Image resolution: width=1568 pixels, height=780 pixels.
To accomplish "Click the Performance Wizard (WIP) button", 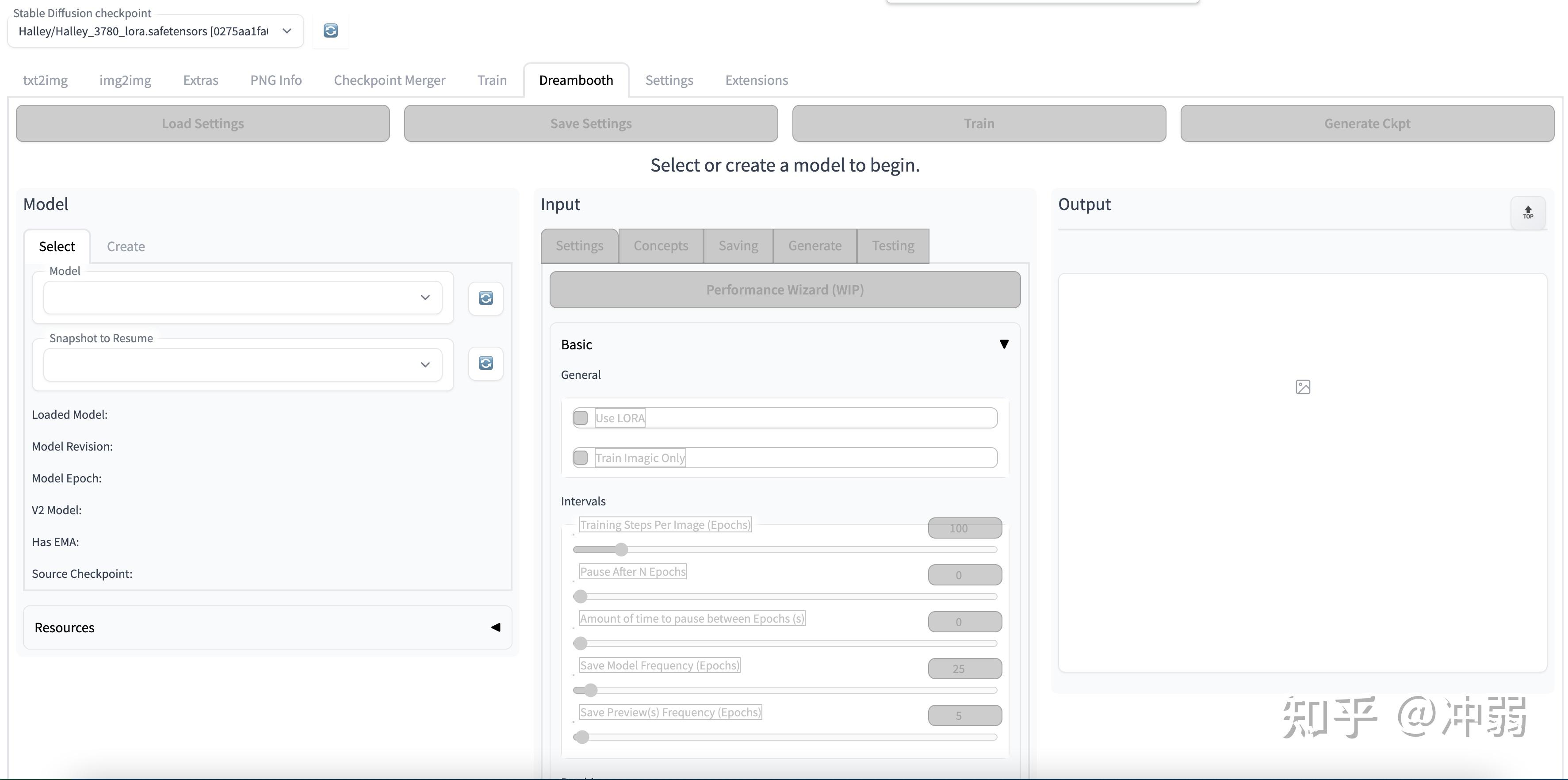I will [784, 290].
